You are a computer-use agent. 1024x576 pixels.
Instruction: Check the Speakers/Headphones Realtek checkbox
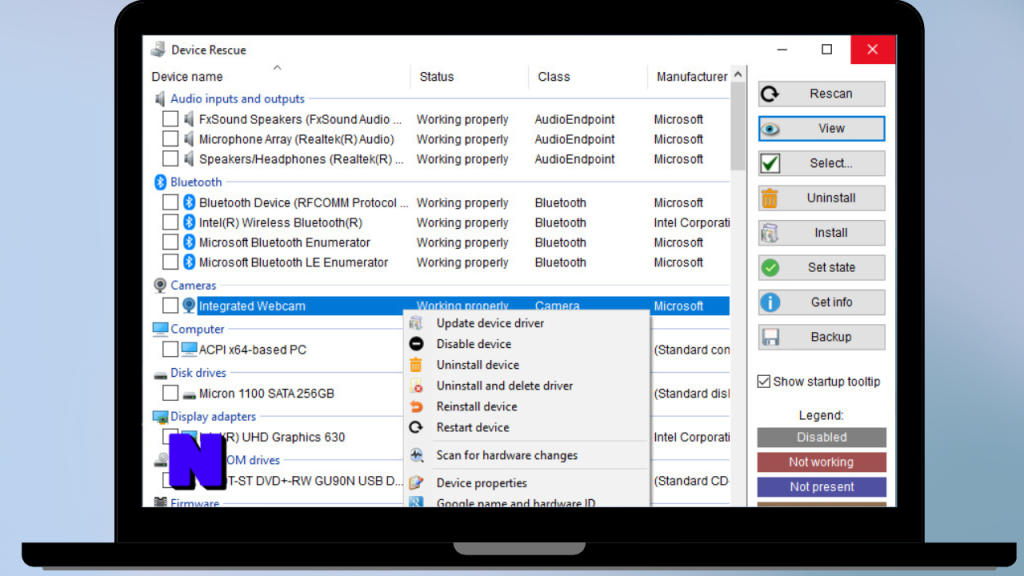click(x=170, y=159)
